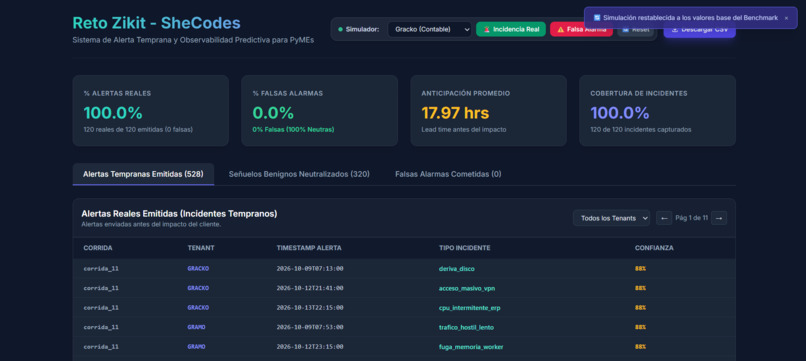The width and height of the screenshot is (806, 361).
Task: Click the 0.0% falsas alarmas value
Action: [273, 113]
